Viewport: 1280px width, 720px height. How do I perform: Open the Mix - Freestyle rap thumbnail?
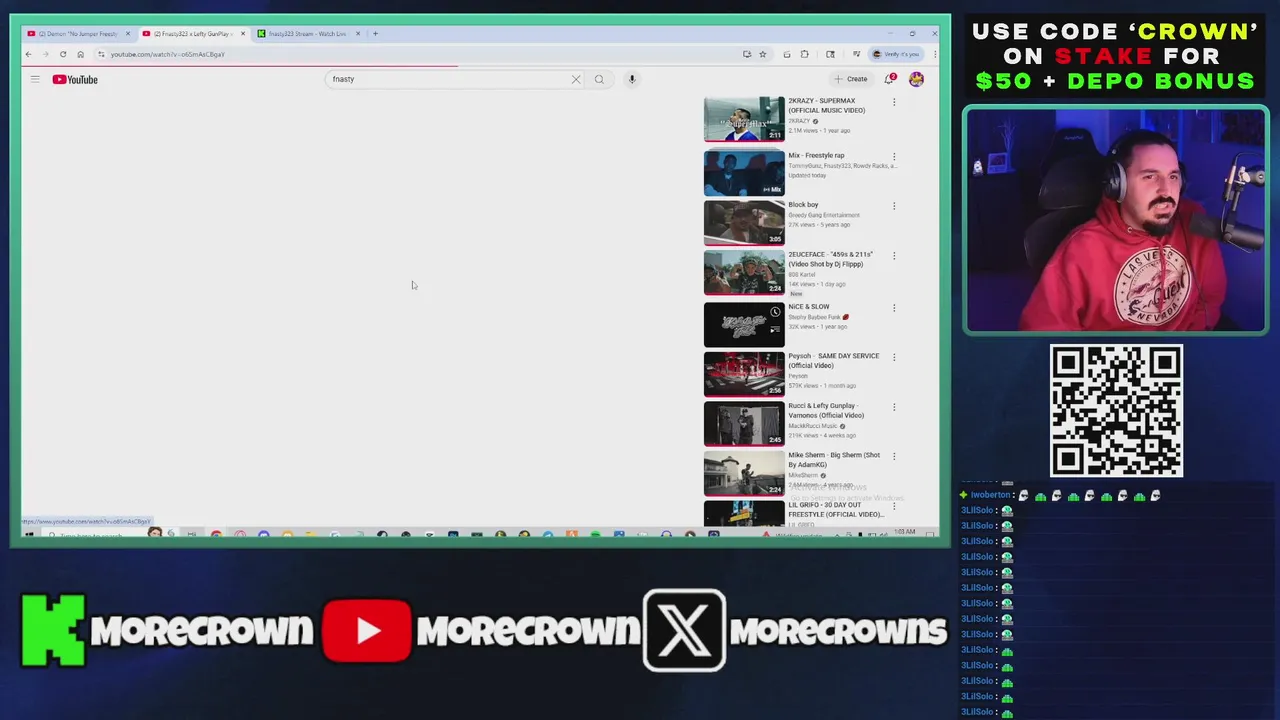(744, 173)
